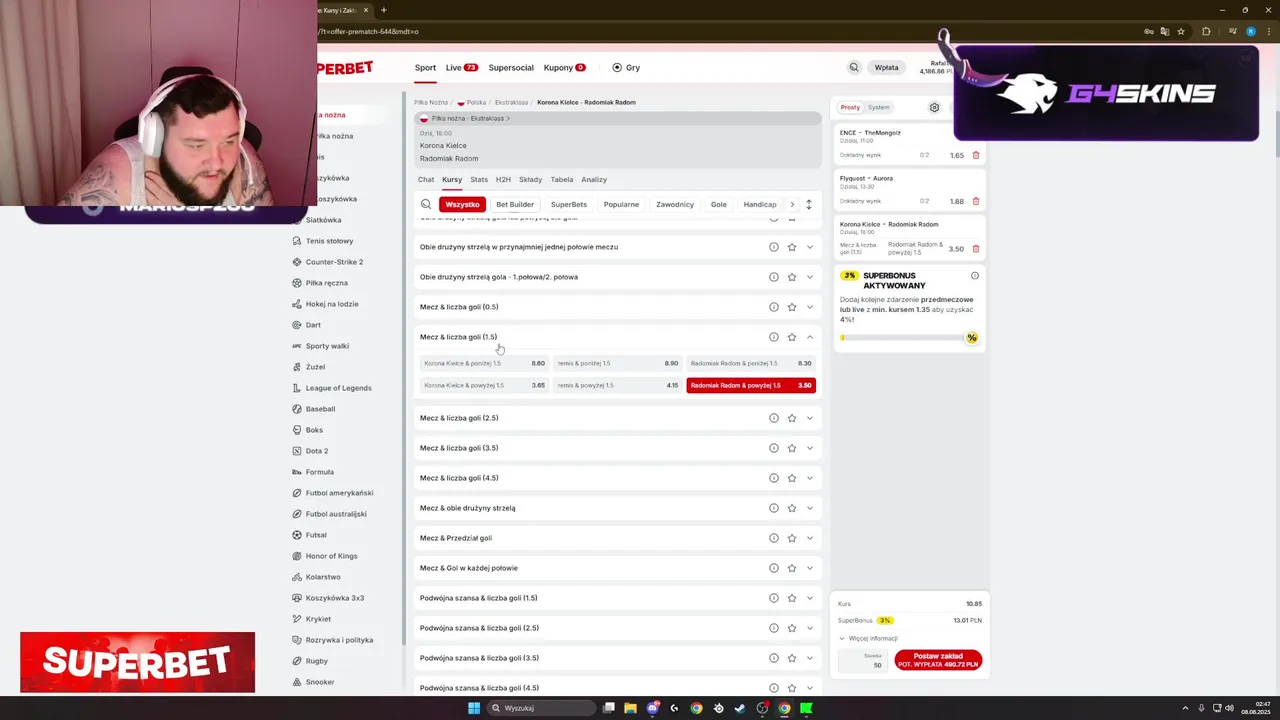Click the Postaw zakład button
The height and width of the screenshot is (720, 1280).
pos(938,660)
